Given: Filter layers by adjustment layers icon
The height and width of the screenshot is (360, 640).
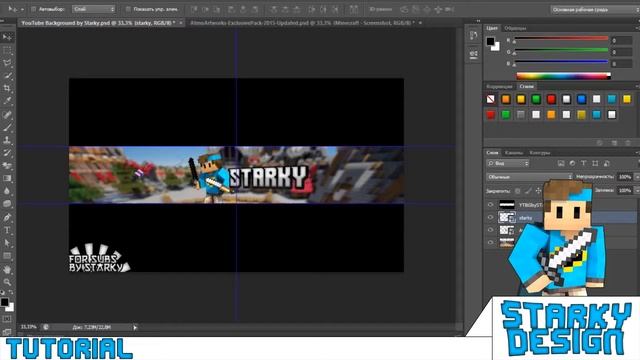Looking at the screenshot, I should coord(572,163).
